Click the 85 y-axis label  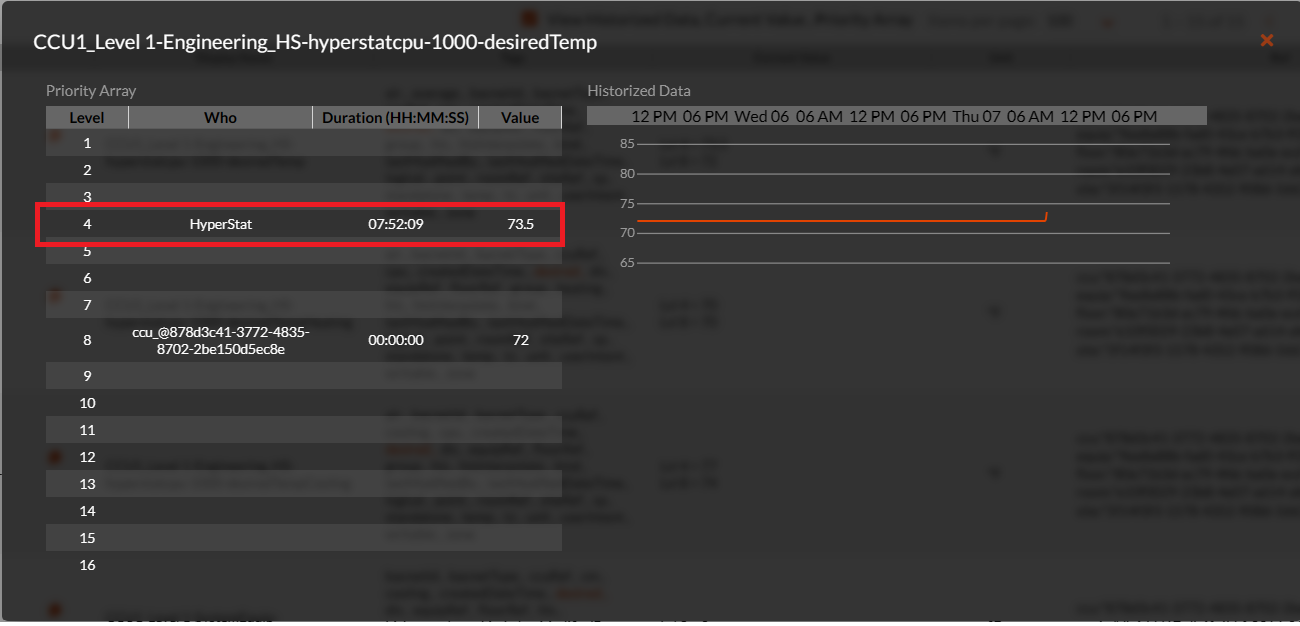627,144
